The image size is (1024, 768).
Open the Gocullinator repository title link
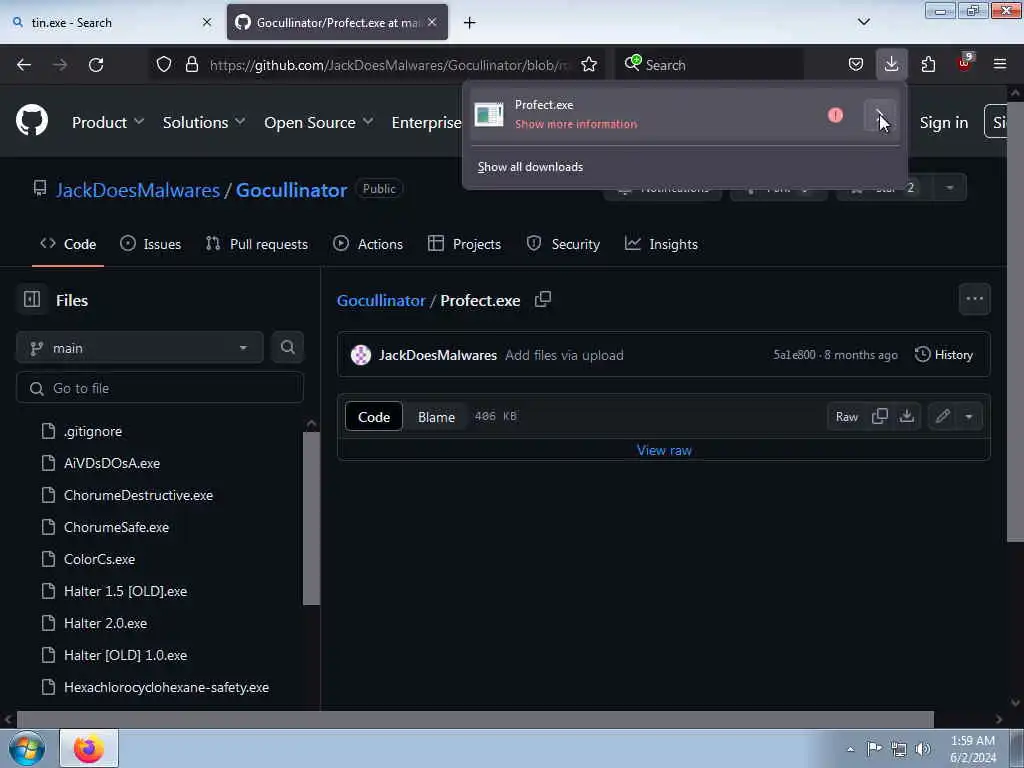point(291,190)
